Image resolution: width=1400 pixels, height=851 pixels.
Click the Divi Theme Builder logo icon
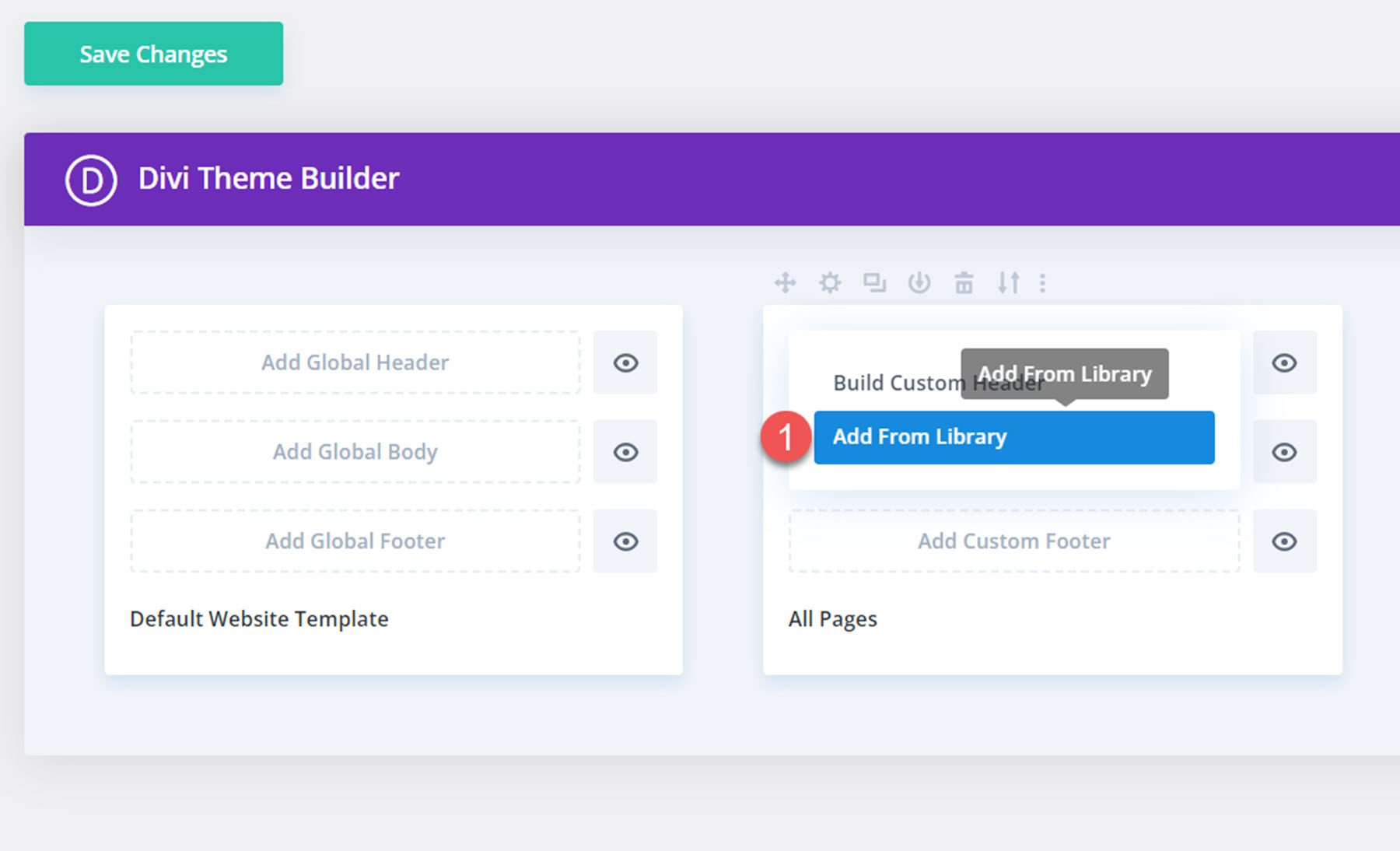tap(90, 178)
